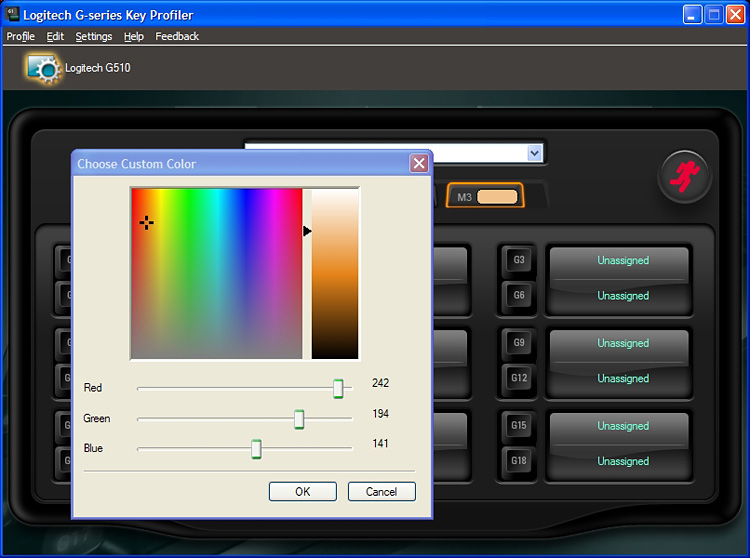This screenshot has width=750, height=558.
Task: Click Cancel in color dialog
Action: coord(382,492)
